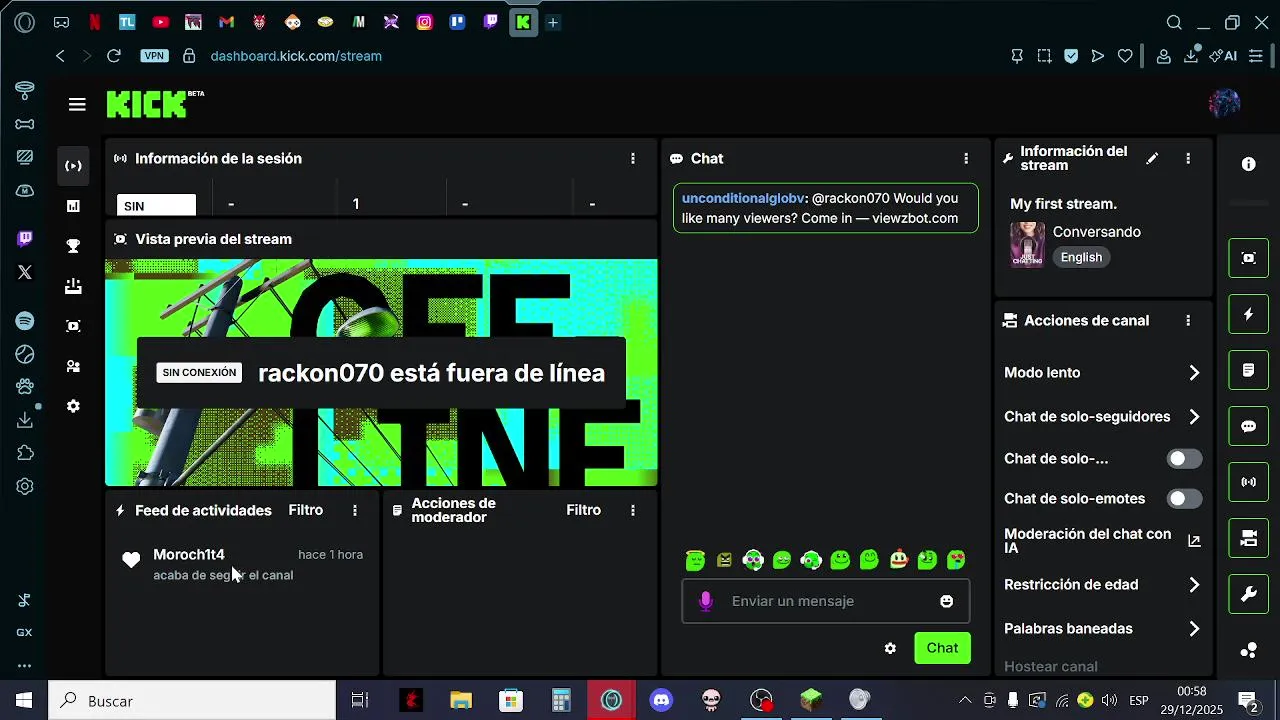Open the Chat panel options menu
The height and width of the screenshot is (720, 1280).
[966, 158]
